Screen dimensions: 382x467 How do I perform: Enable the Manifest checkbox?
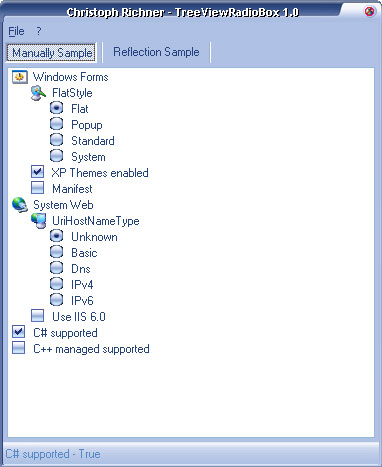point(37,188)
